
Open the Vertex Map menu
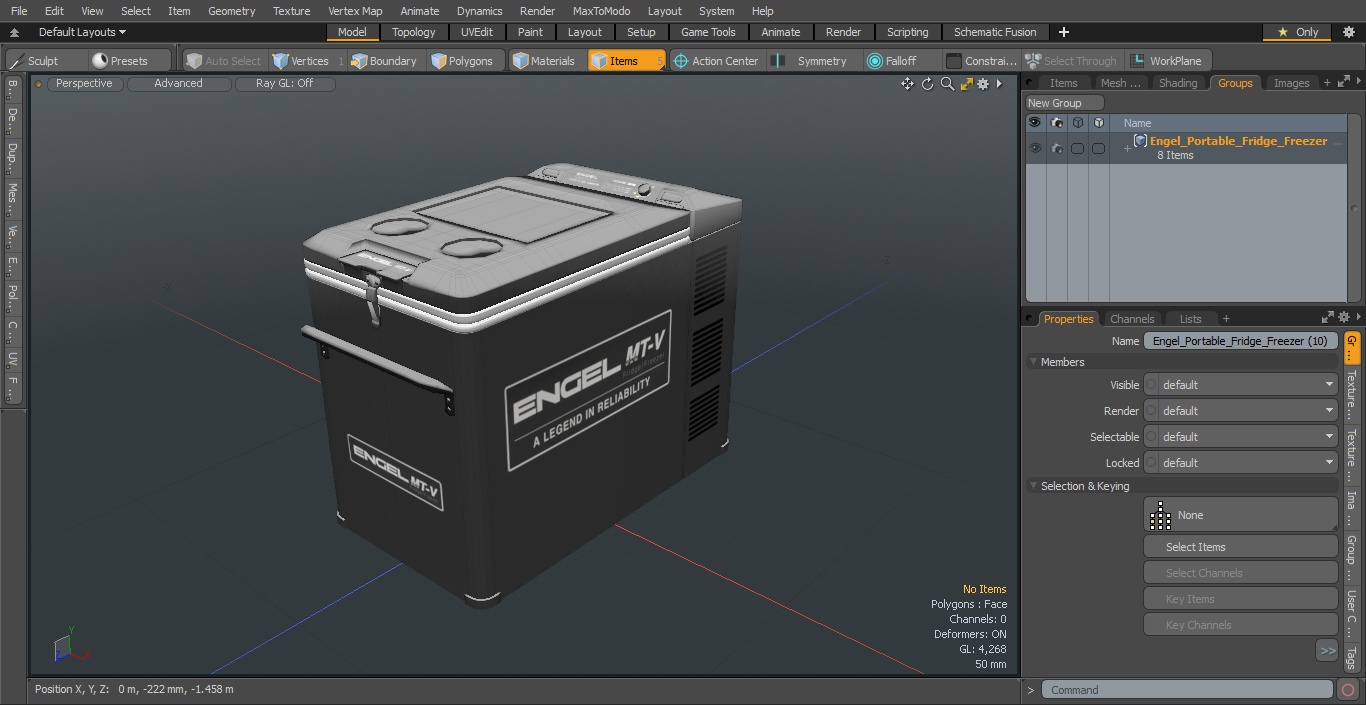(355, 11)
